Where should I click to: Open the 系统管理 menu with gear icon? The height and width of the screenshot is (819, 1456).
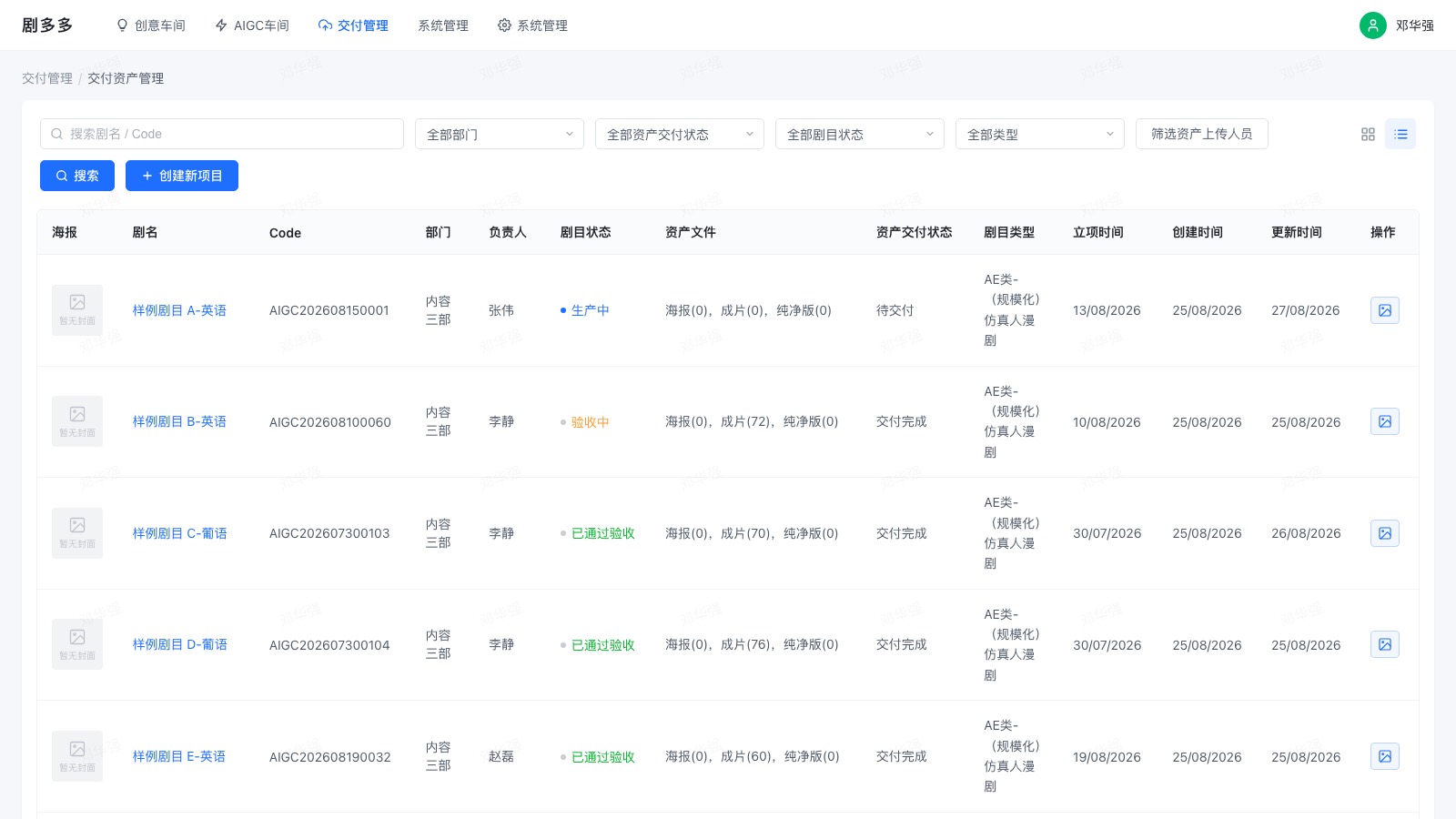pyautogui.click(x=532, y=25)
